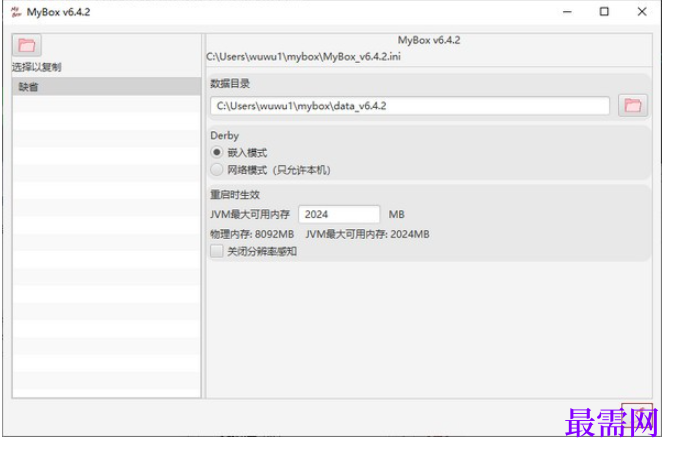Click the MyBox app icon in title bar
This screenshot has height=454, width=677.
[16, 12]
